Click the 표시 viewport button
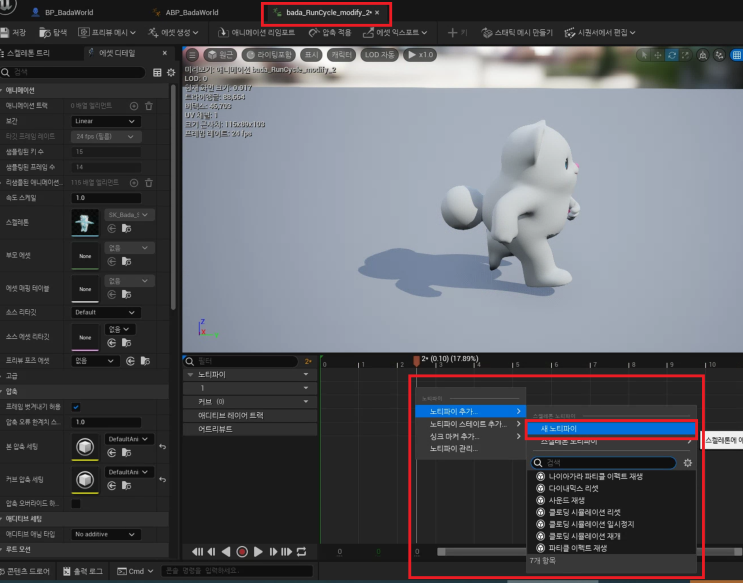The image size is (743, 583). click(311, 55)
